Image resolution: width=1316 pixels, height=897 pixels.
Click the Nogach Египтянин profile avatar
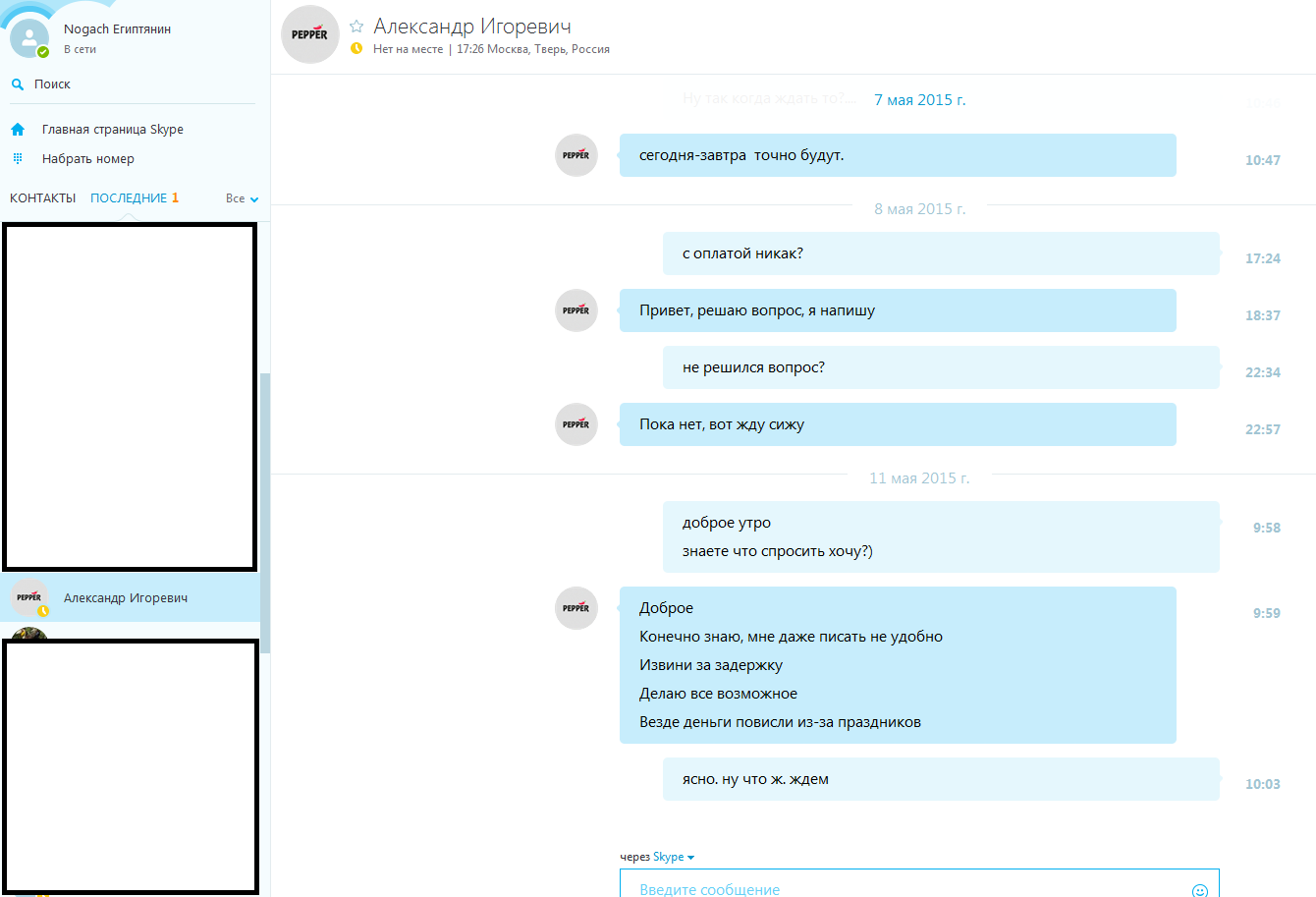[x=29, y=37]
